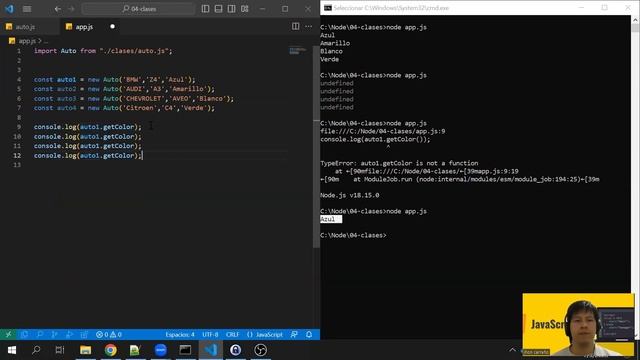This screenshot has width=640, height=360.
Task: Click the webcam overlay thumbnail
Action: [x=578, y=324]
